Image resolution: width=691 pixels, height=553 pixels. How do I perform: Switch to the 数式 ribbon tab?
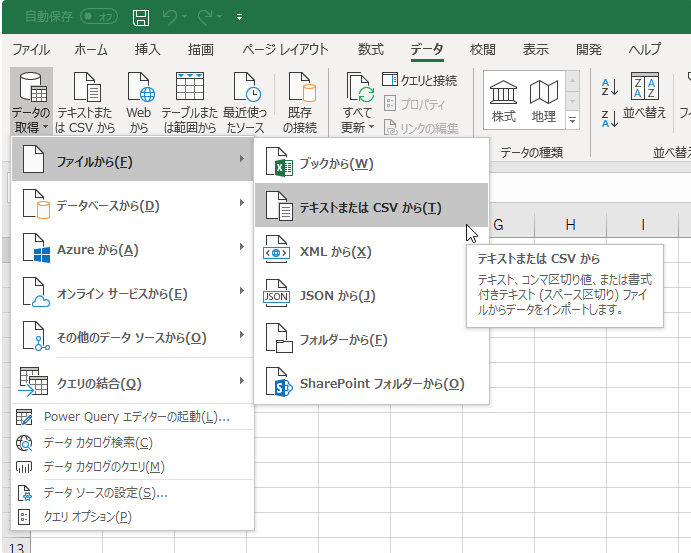click(x=371, y=49)
